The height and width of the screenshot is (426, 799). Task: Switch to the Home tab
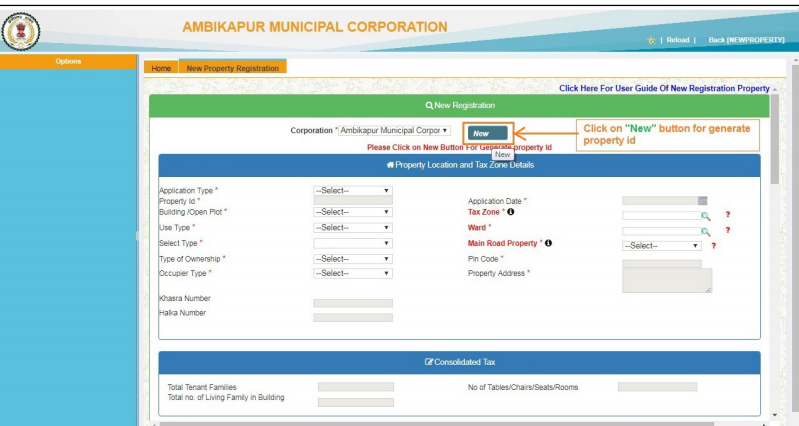tap(161, 68)
